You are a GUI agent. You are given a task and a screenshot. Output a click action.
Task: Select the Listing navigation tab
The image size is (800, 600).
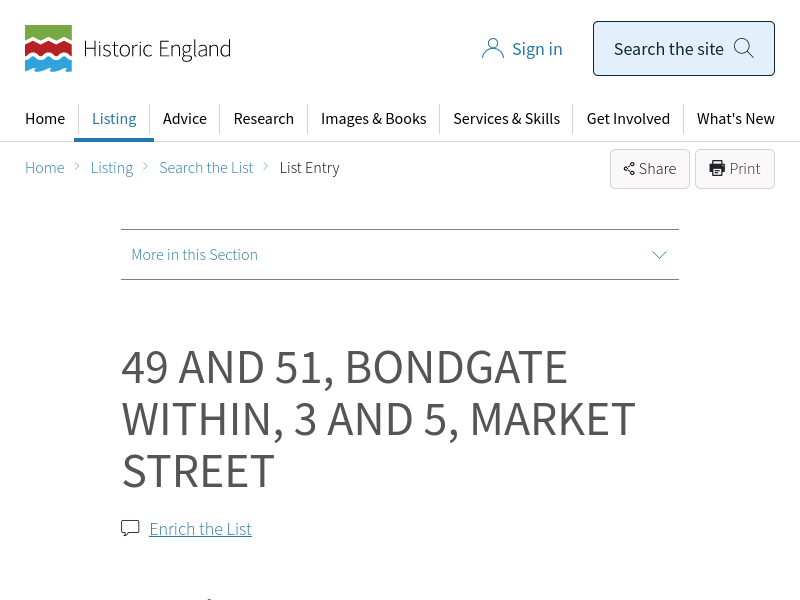114,118
